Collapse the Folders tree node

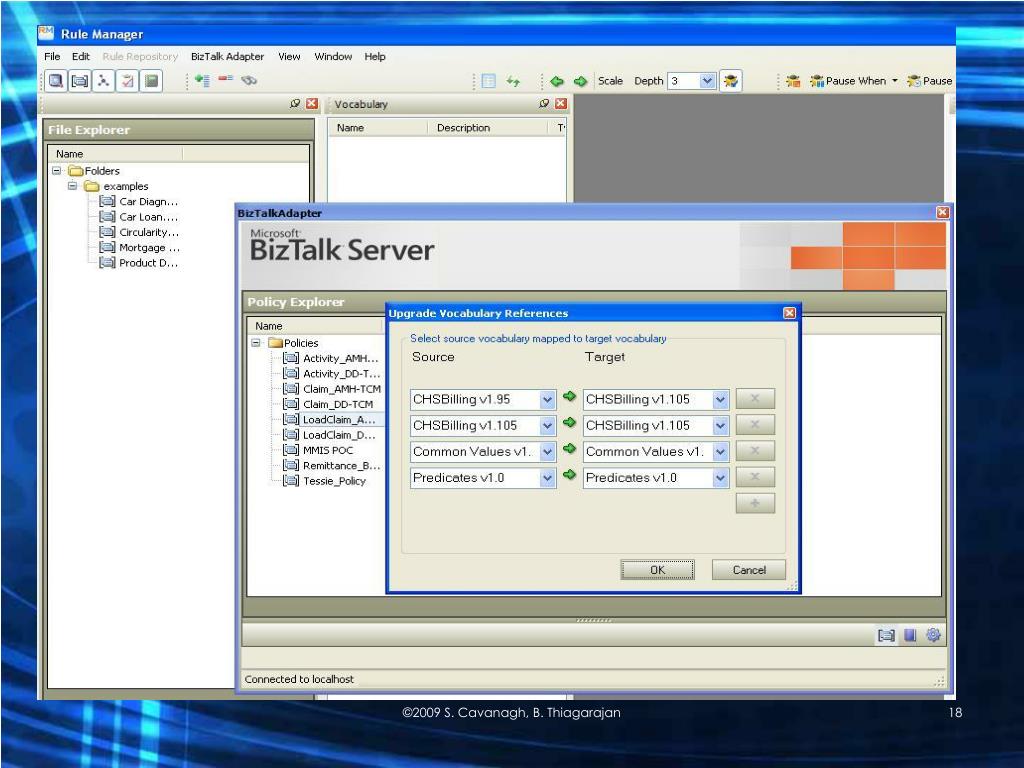click(x=57, y=170)
